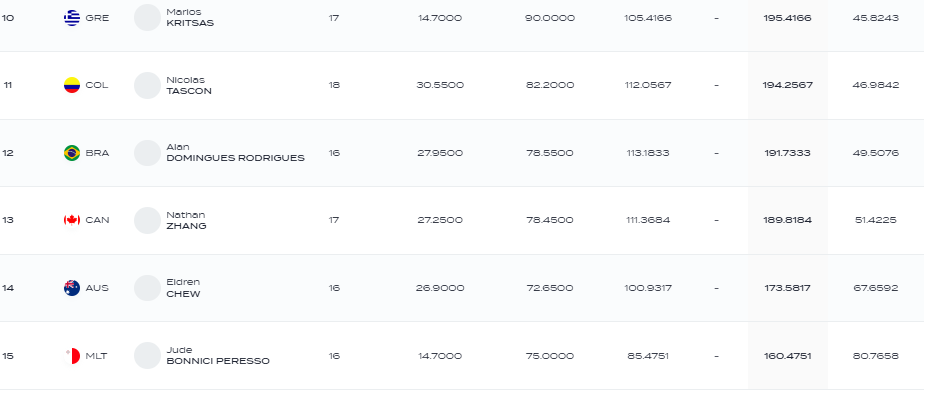This screenshot has width=926, height=395.
Task: Select Nathan Zhang avatar placeholder
Action: pos(148,220)
